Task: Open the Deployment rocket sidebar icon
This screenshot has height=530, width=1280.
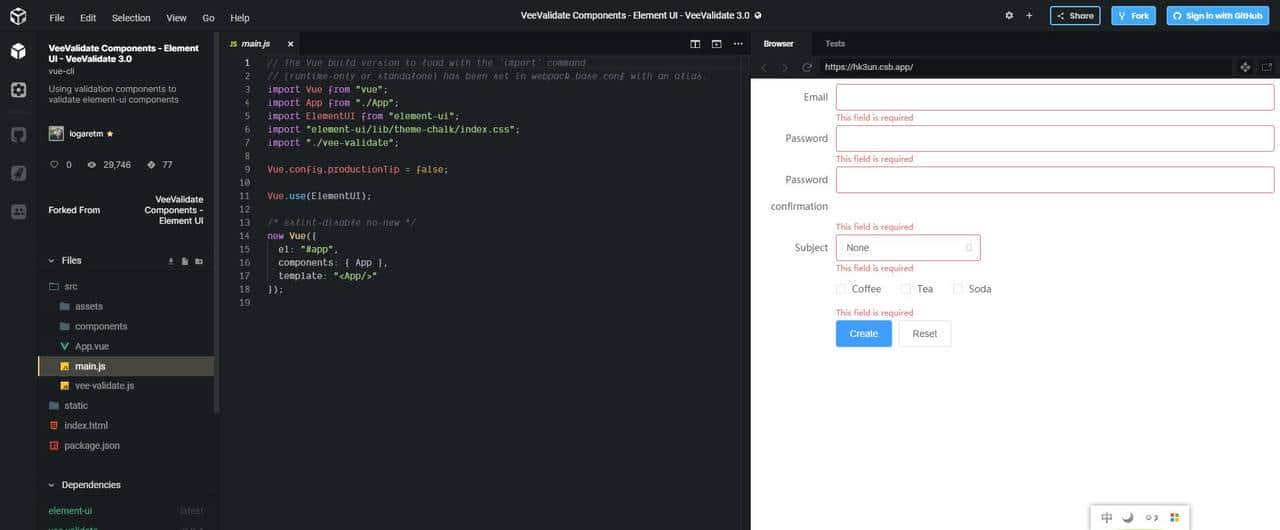Action: [x=18, y=173]
